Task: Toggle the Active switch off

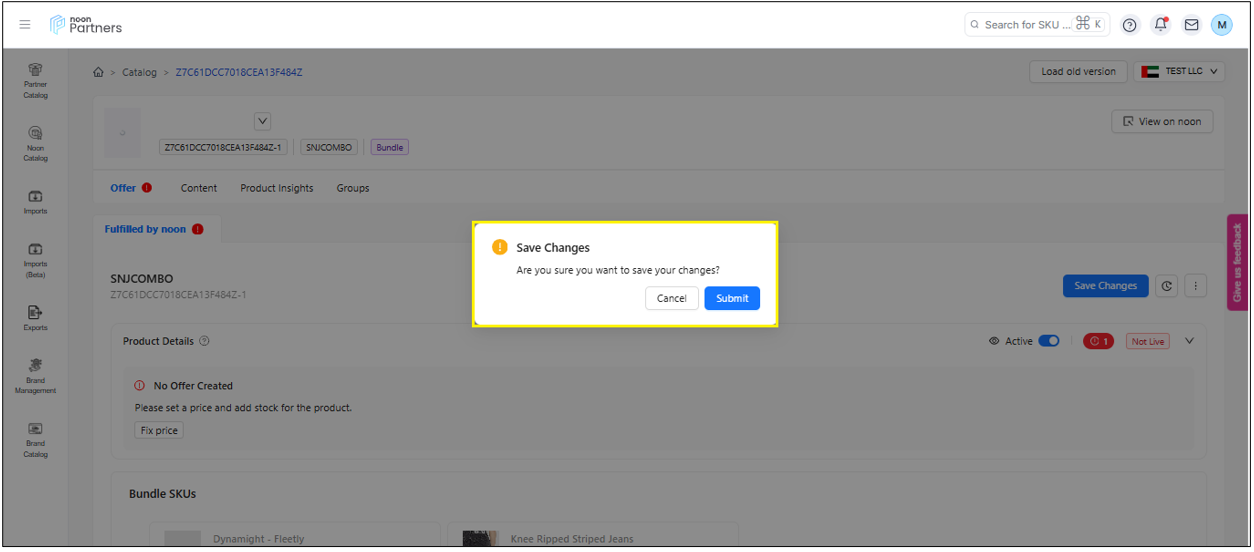Action: (1048, 341)
